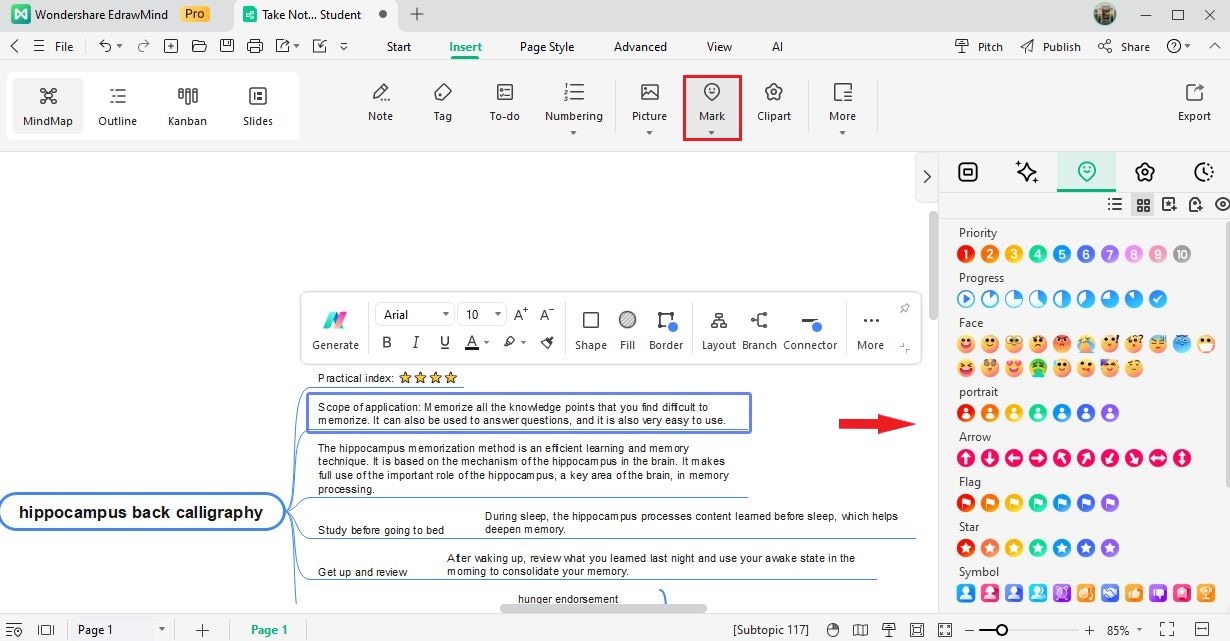Collapse the right side panel
The height and width of the screenshot is (641, 1230).
click(927, 176)
